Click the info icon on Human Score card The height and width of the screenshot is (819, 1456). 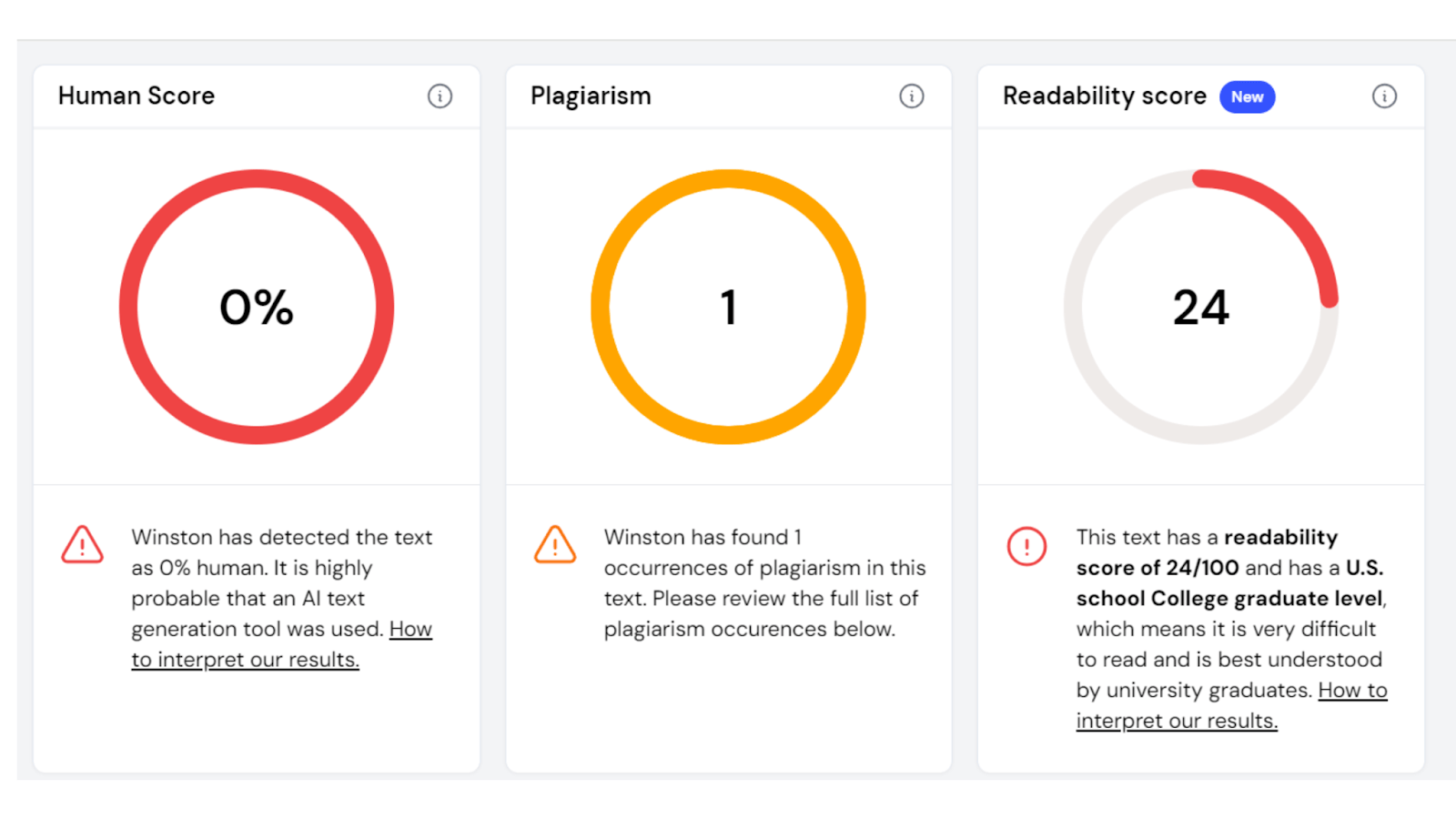coord(440,96)
